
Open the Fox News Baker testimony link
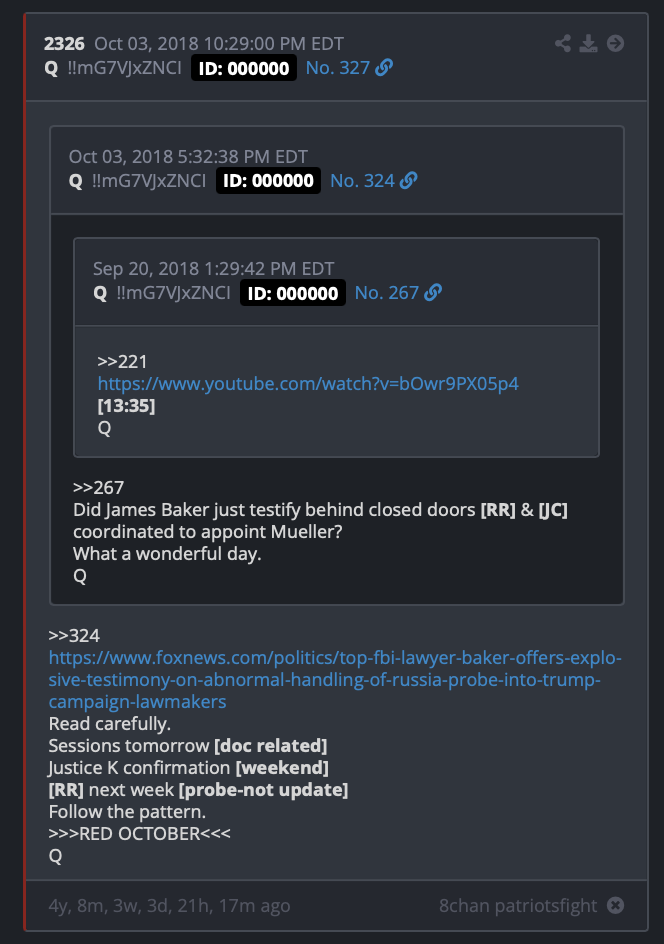[335, 679]
